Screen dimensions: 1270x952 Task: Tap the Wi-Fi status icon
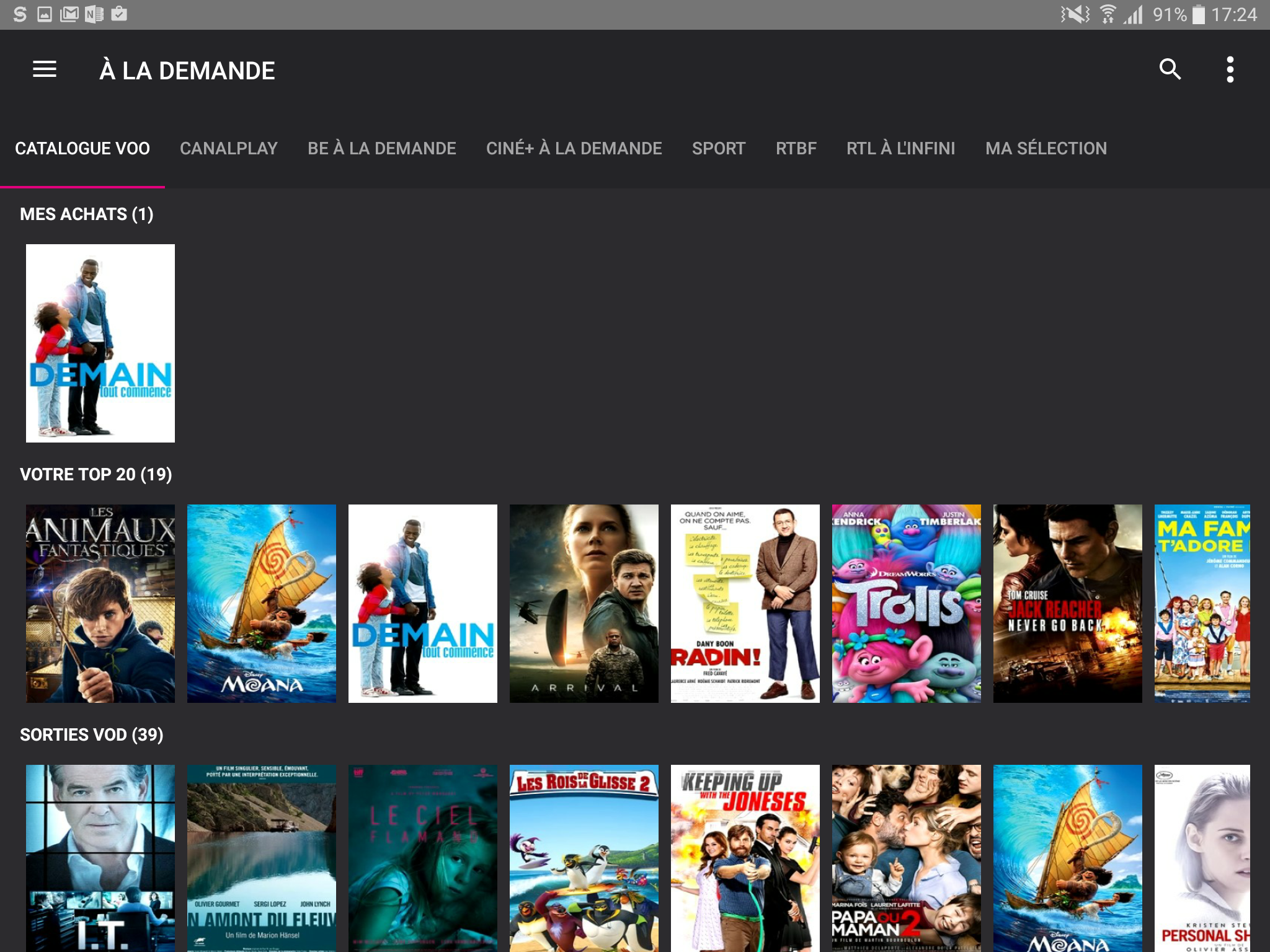click(1108, 14)
